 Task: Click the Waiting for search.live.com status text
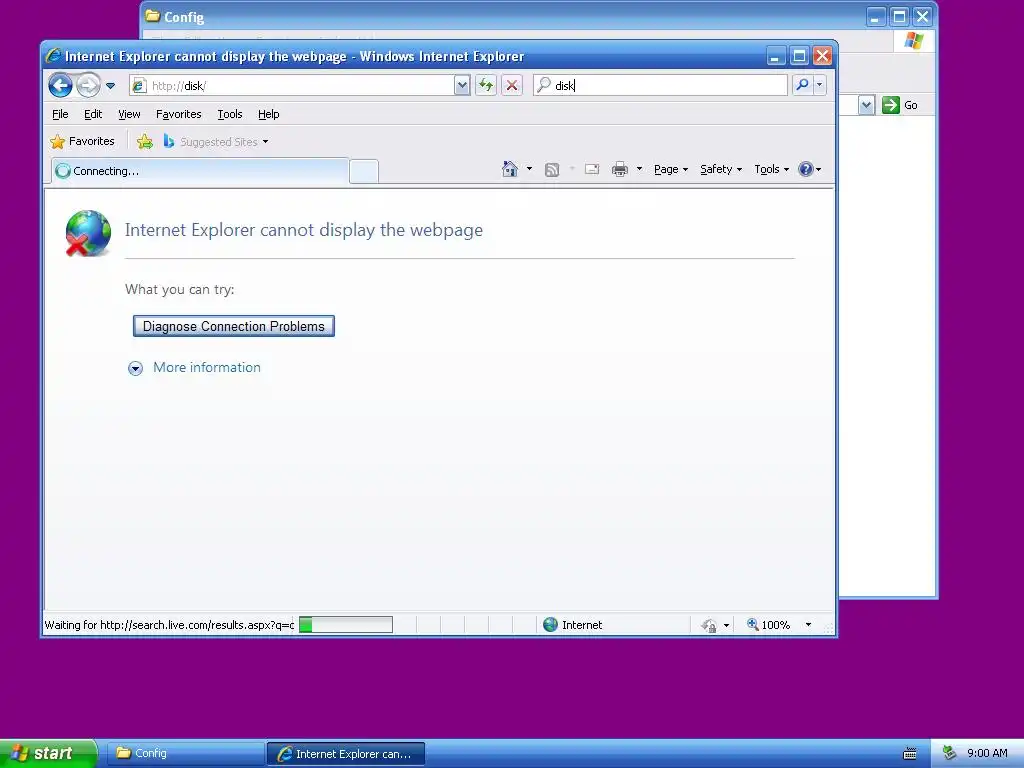[x=169, y=625]
